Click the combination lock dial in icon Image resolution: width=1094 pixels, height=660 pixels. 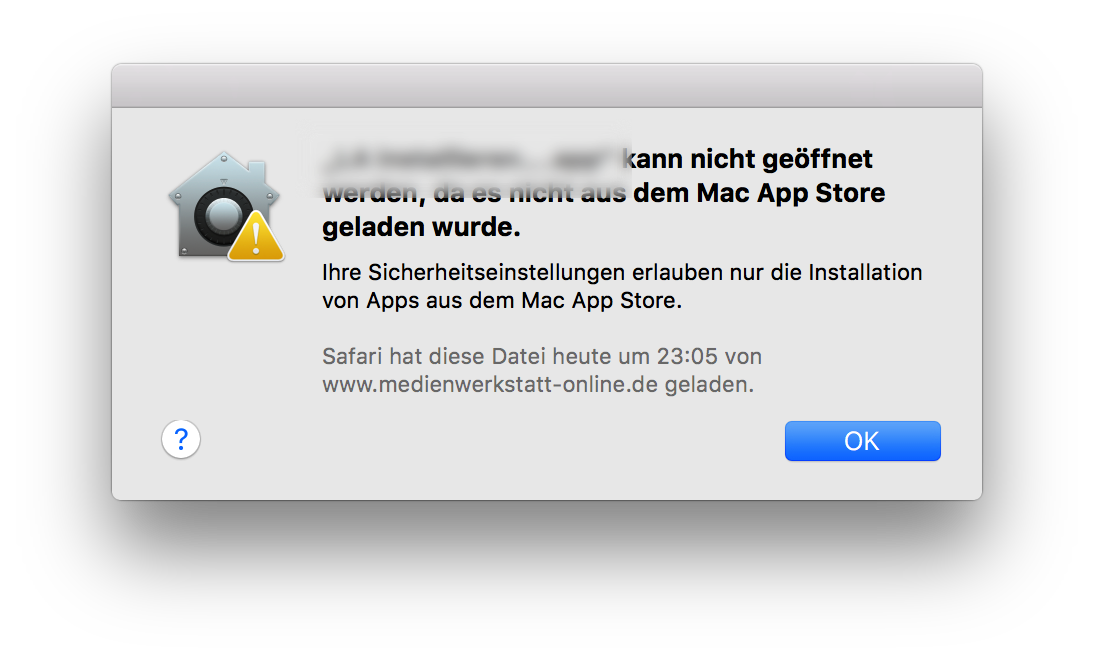tap(222, 215)
